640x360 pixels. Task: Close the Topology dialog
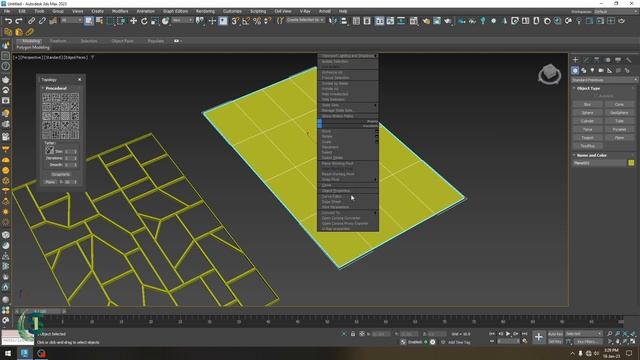[x=80, y=80]
